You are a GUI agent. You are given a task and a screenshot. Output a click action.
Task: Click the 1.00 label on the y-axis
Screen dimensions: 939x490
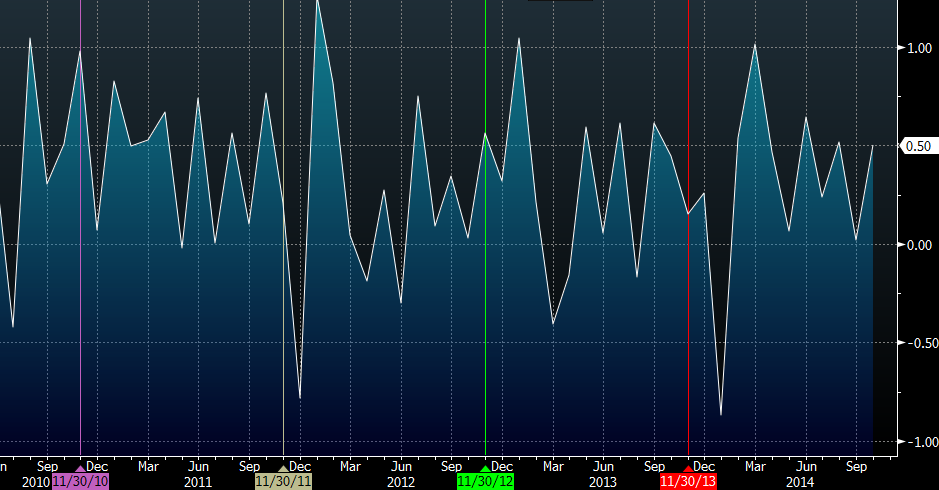918,48
